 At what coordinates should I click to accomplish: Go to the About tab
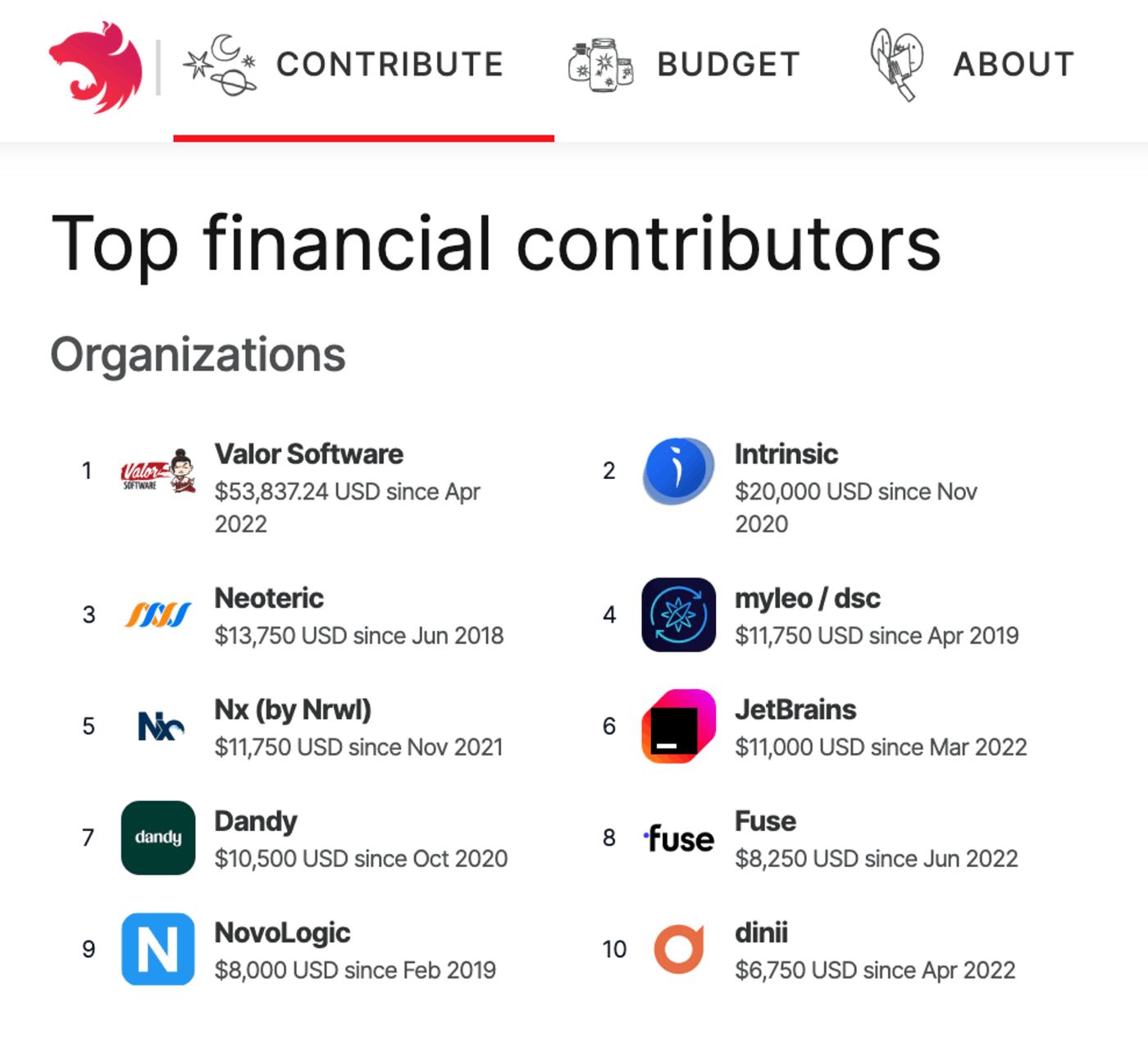click(x=973, y=66)
